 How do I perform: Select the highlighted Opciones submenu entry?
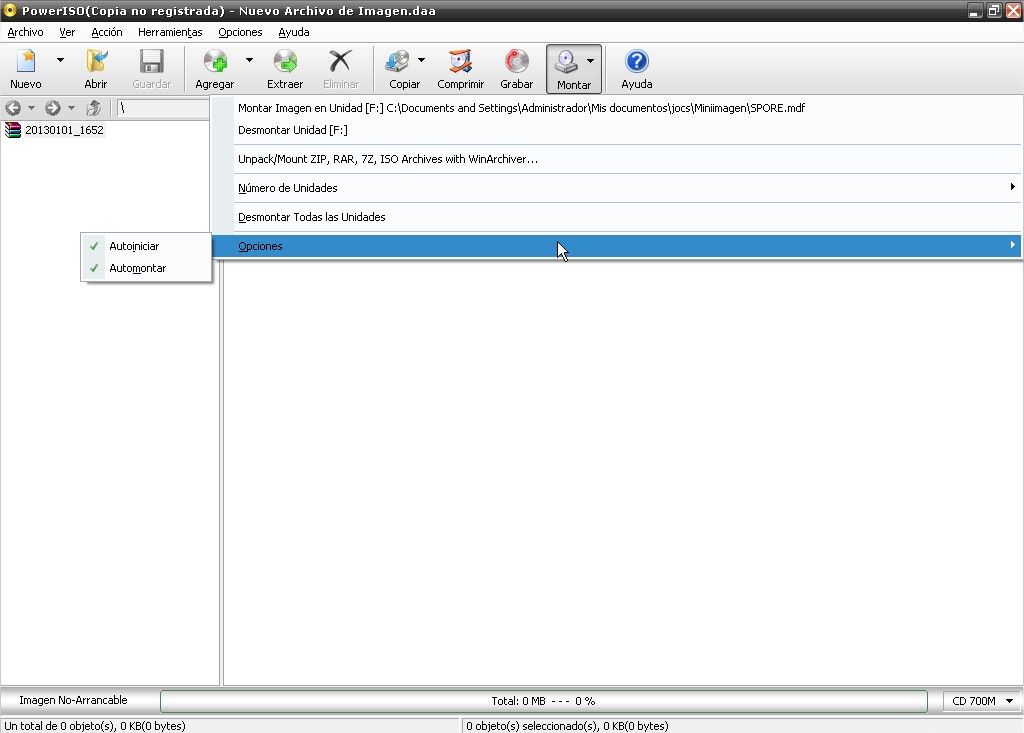tap(617, 246)
